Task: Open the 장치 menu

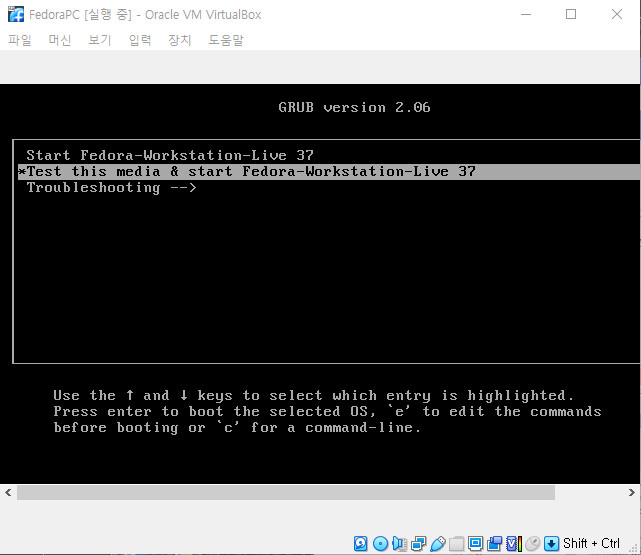Action: point(180,40)
